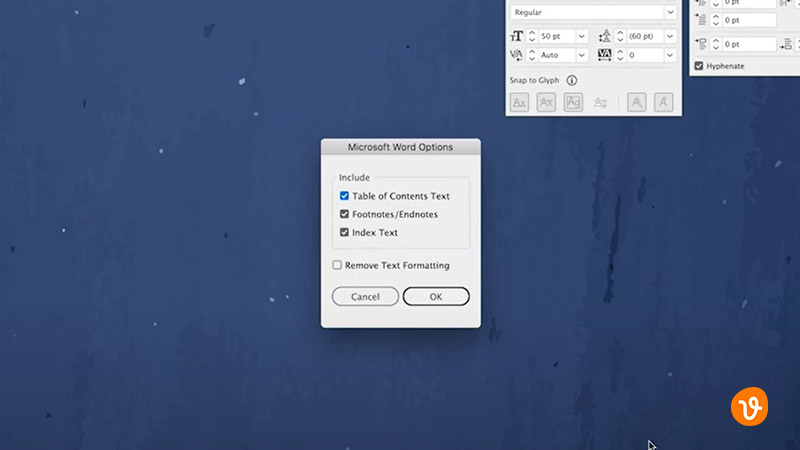Select the Anchor Point snap icon
This screenshot has width=800, height=450.
click(x=663, y=103)
